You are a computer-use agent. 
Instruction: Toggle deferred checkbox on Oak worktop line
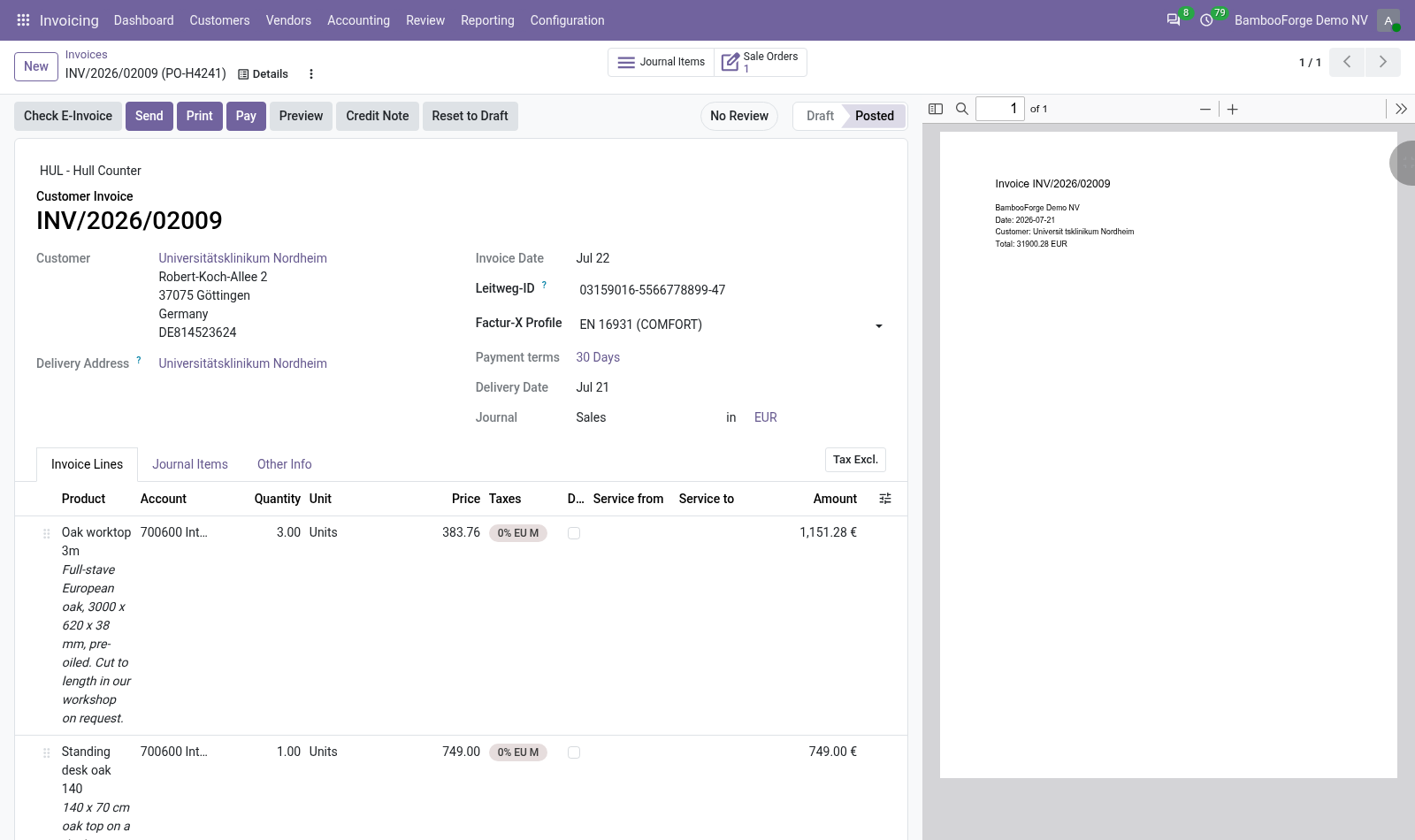(x=574, y=533)
